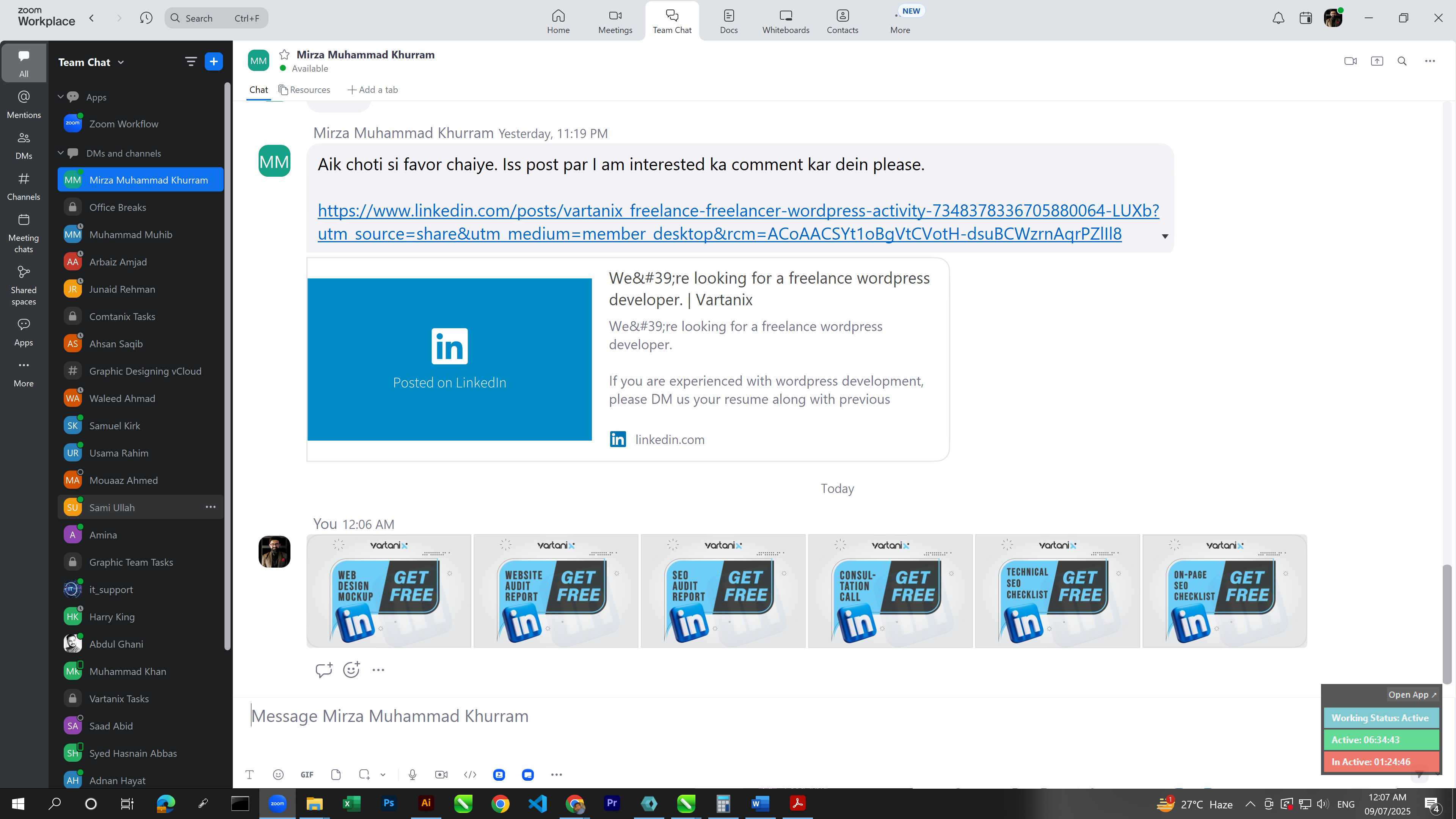This screenshot has height=819, width=1456.
Task: Open the calendar icon in the top bar
Action: (x=1305, y=18)
